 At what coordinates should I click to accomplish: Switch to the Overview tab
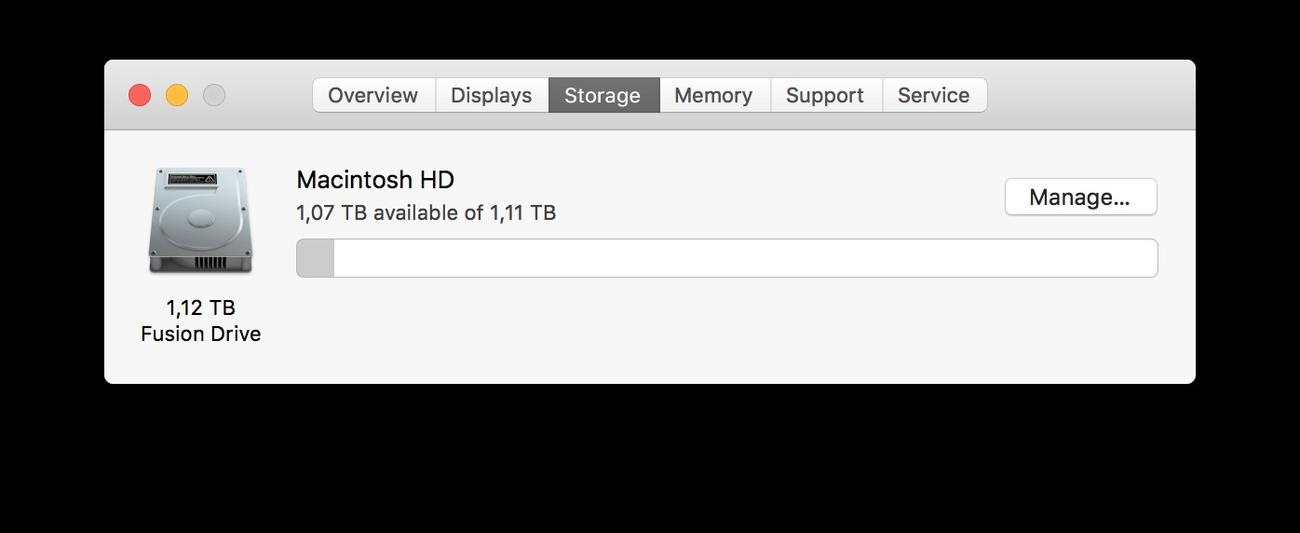click(x=373, y=95)
